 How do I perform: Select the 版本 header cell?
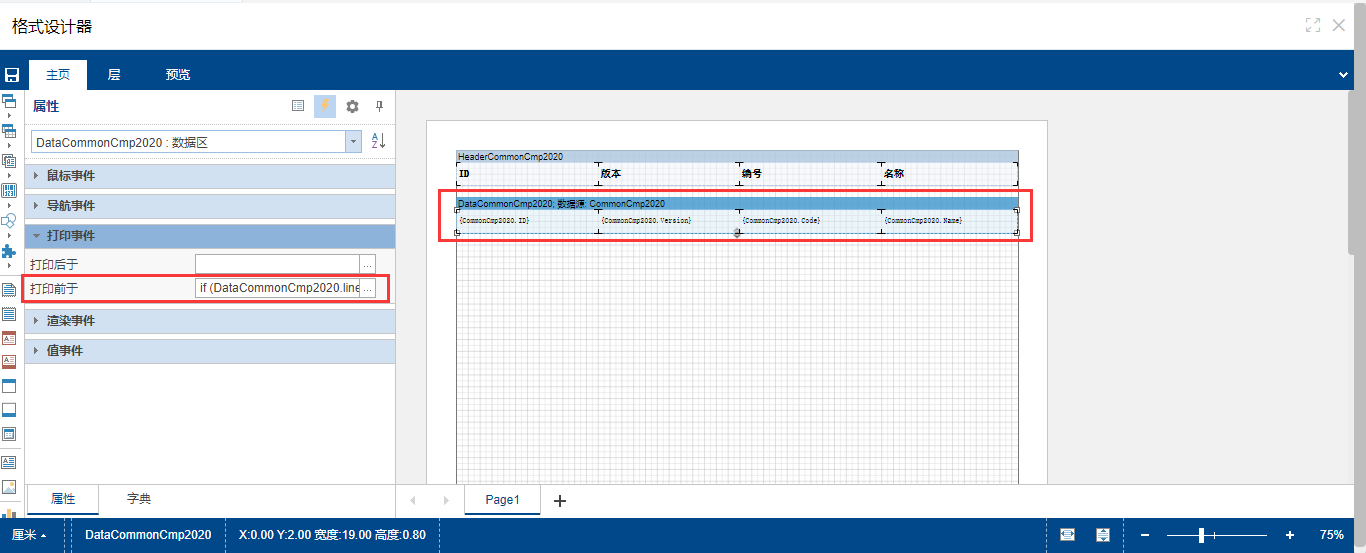[668, 174]
